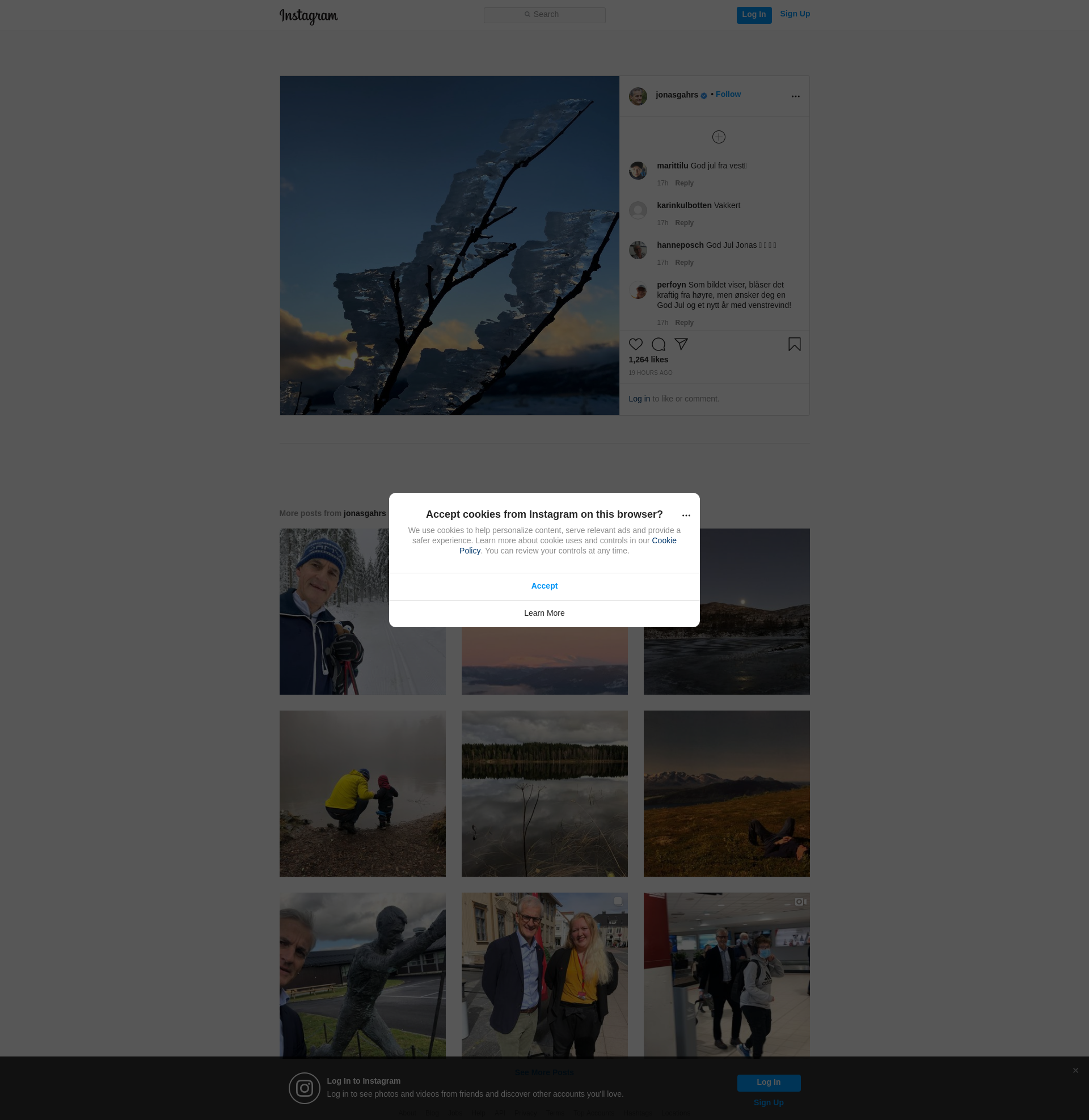This screenshot has height=1120, width=1089.
Task: Click the heart like icon
Action: [635, 344]
